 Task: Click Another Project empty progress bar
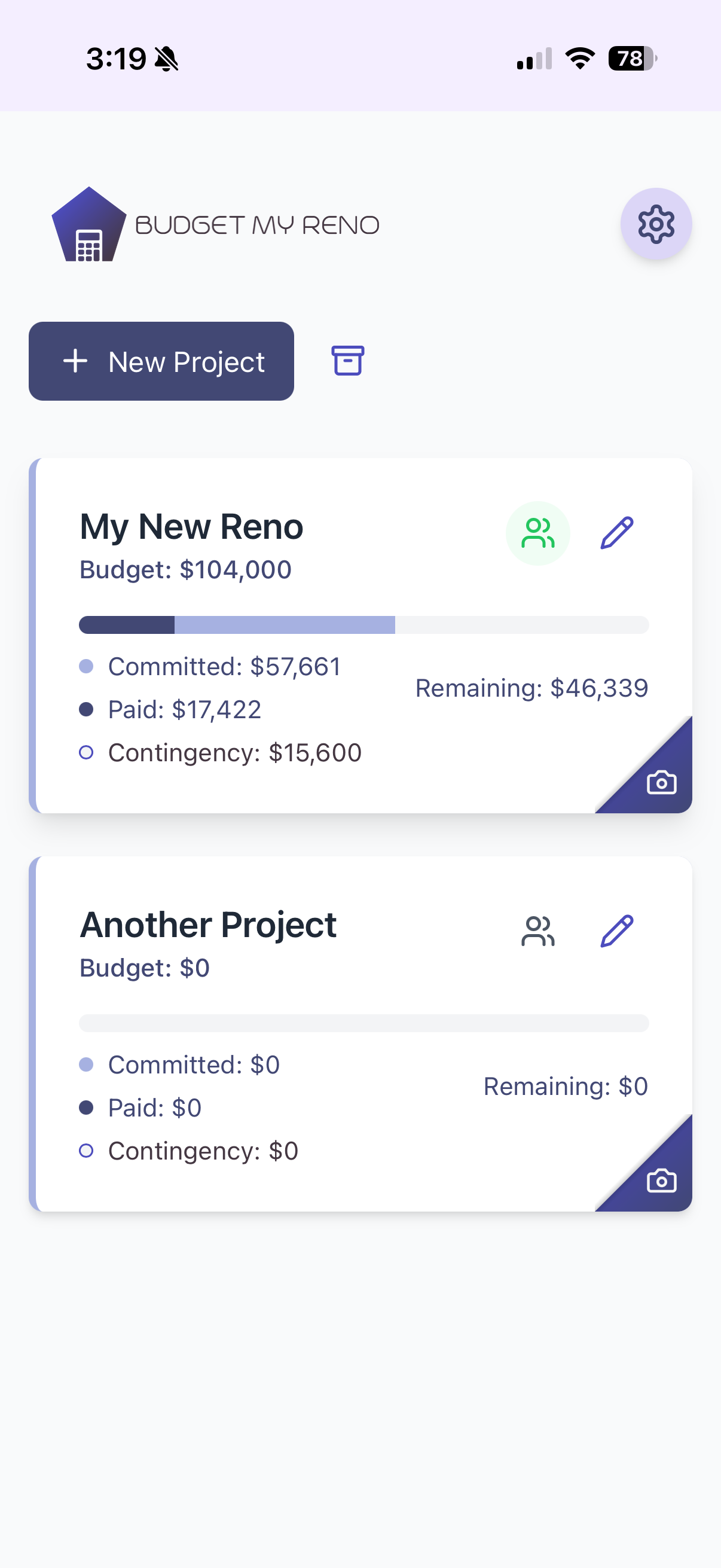pos(364,1023)
